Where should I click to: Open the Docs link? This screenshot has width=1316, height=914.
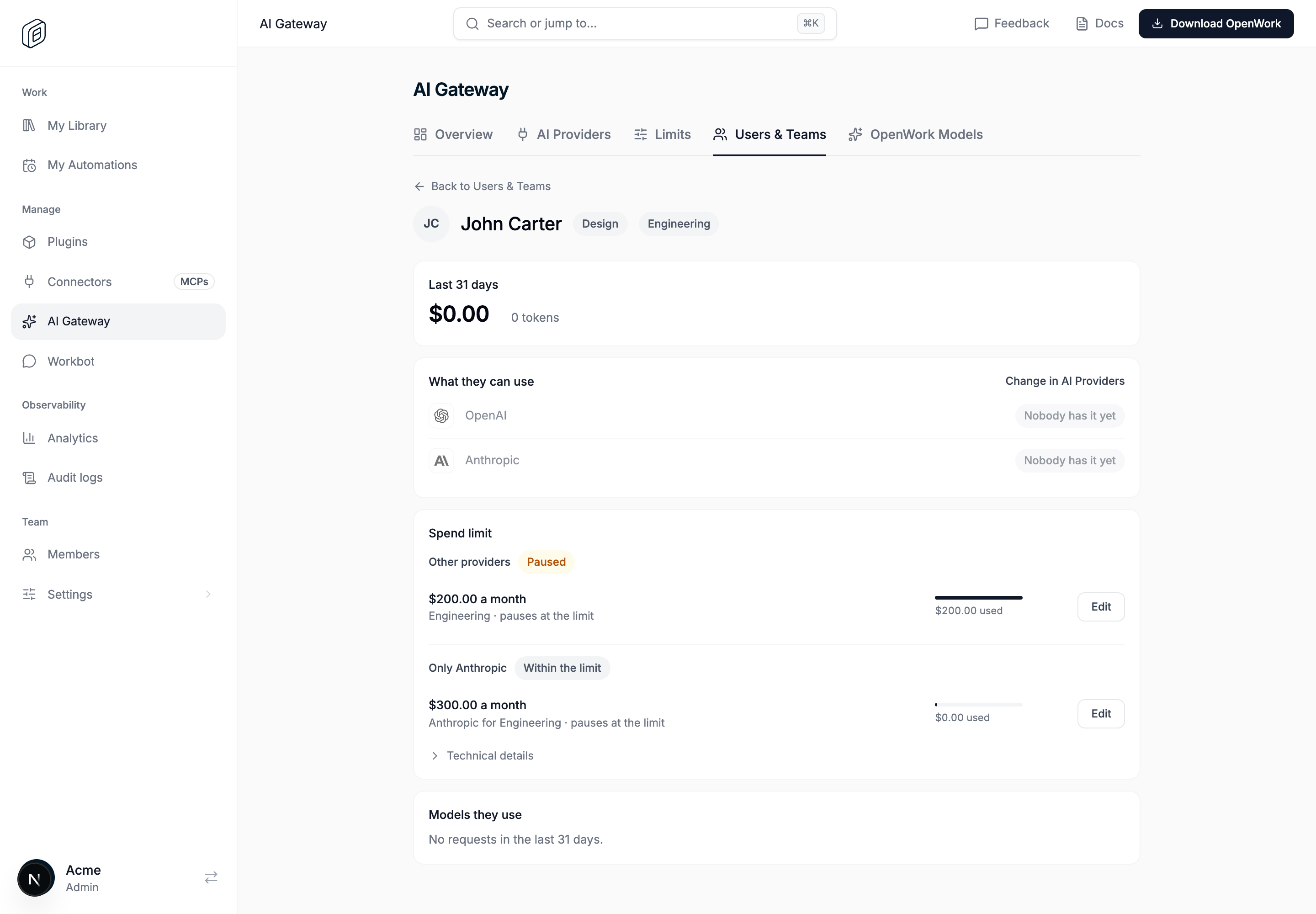[1099, 23]
